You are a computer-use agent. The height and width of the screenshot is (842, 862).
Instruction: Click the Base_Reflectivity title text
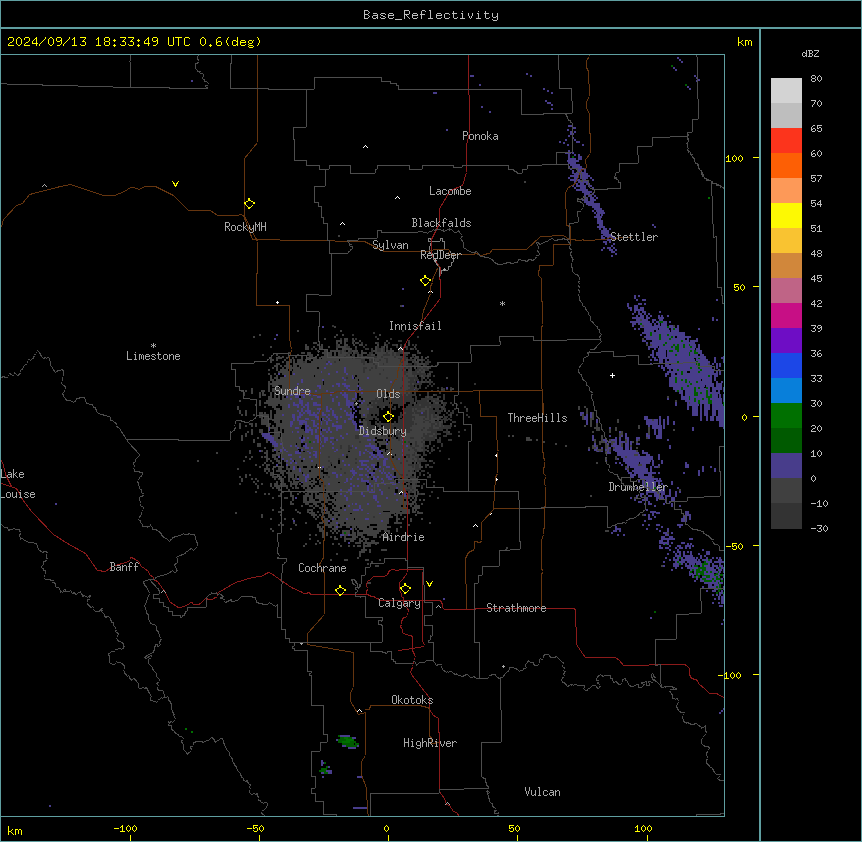[x=431, y=15]
